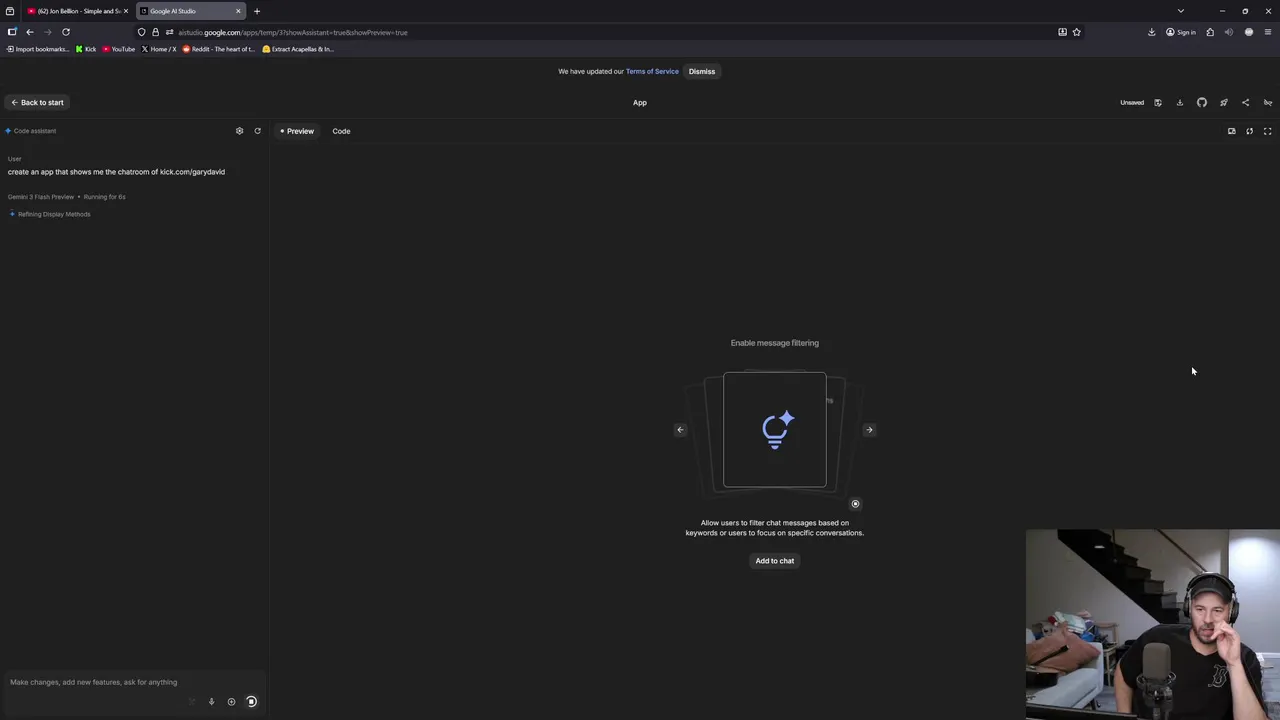The width and height of the screenshot is (1280, 720).
Task: Click user prompt text about kick.com/garydavid
Action: pos(116,172)
